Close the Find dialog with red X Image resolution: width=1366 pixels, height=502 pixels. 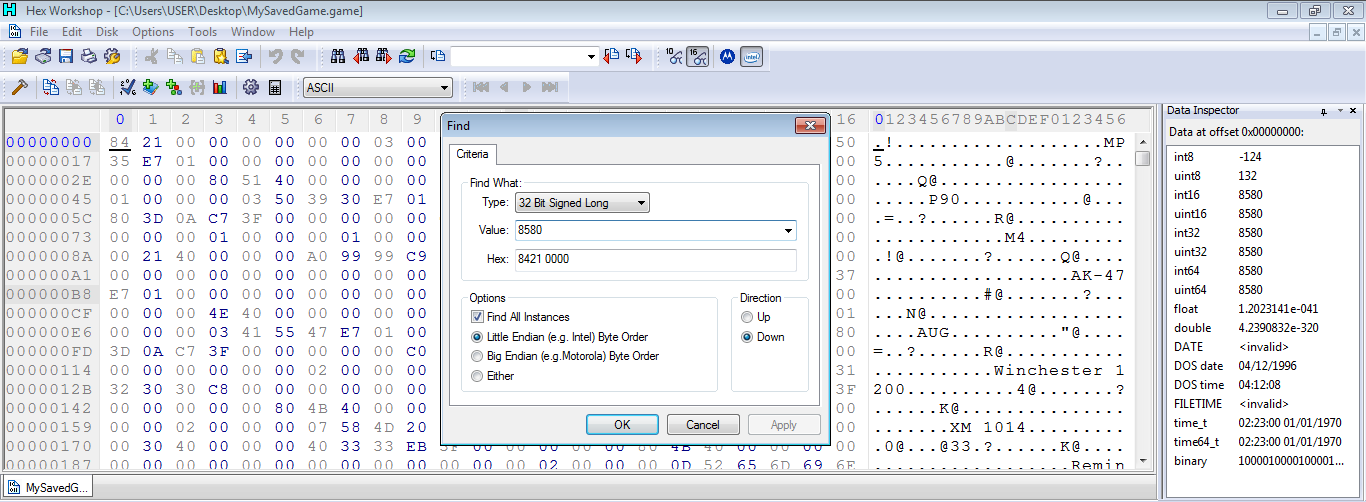click(x=809, y=125)
